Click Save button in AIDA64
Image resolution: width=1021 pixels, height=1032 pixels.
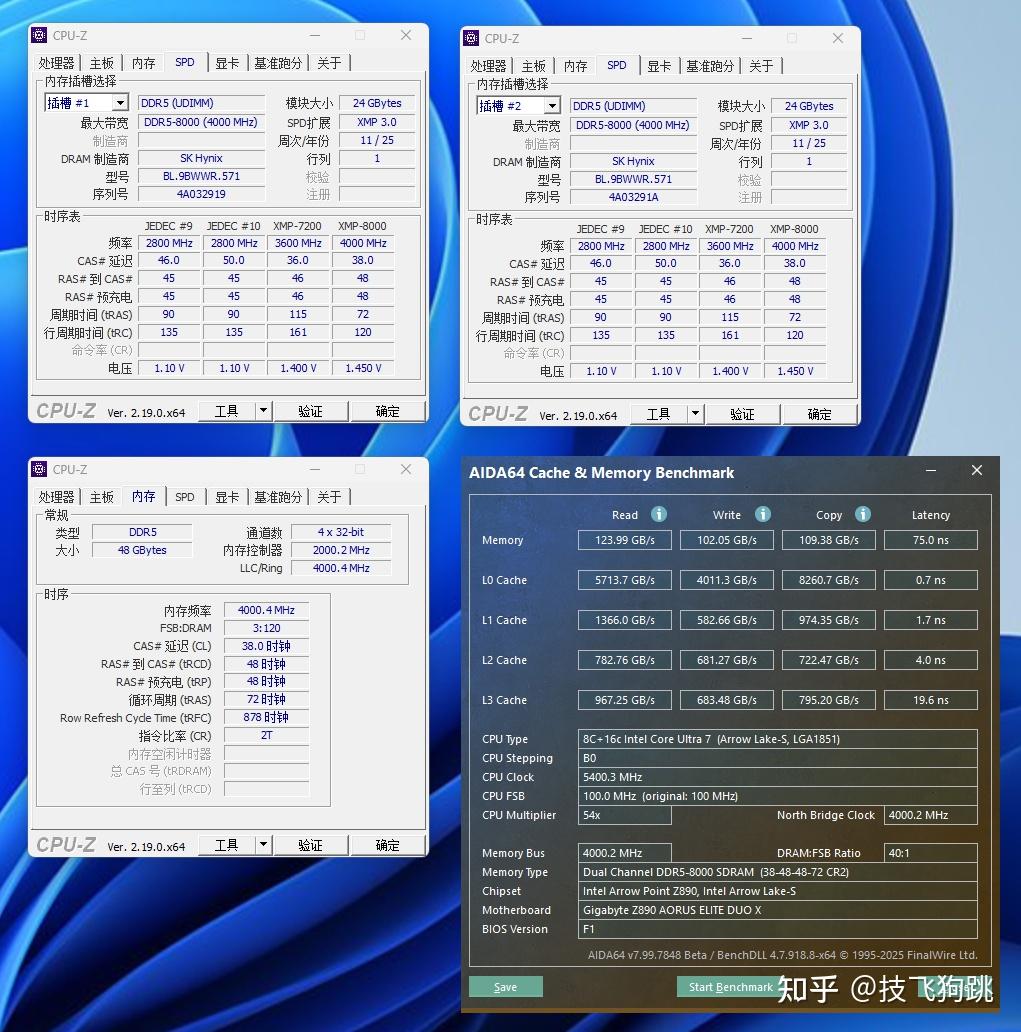click(506, 987)
